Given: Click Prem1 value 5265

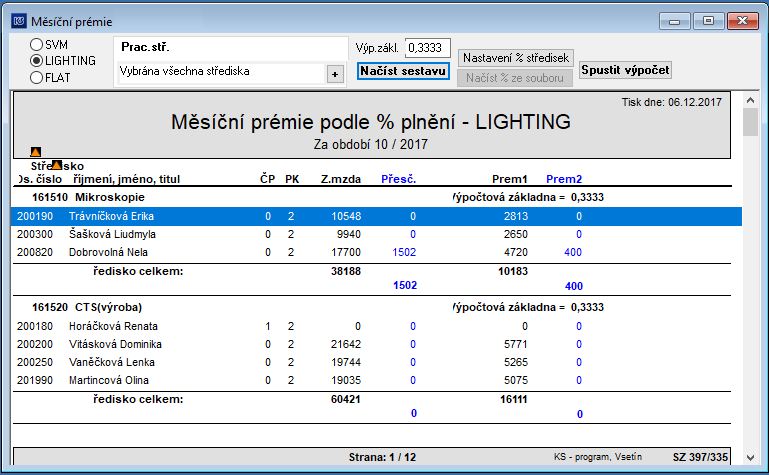Looking at the screenshot, I should point(516,362).
